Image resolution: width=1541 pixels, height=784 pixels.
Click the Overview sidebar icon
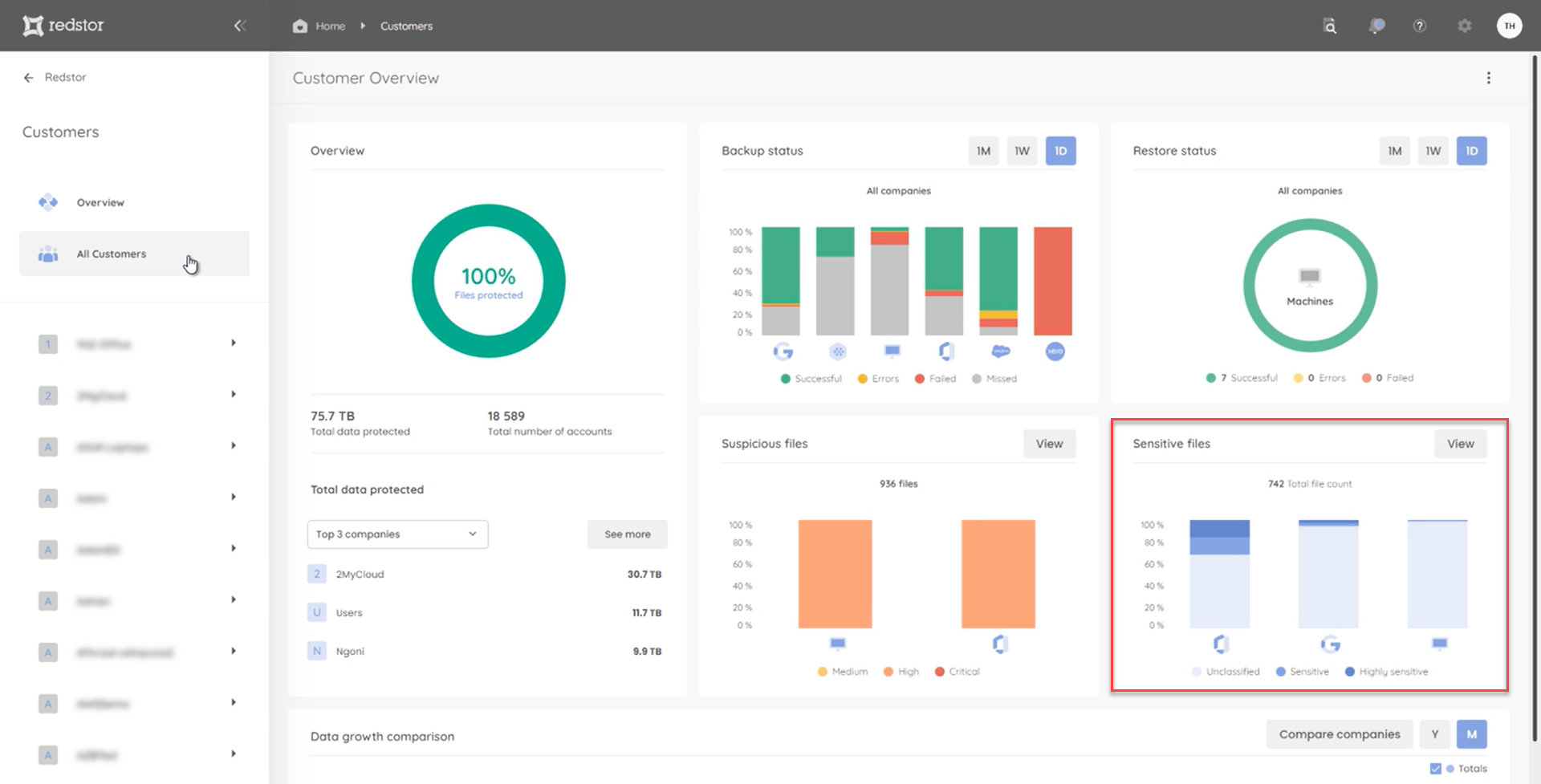(x=48, y=202)
